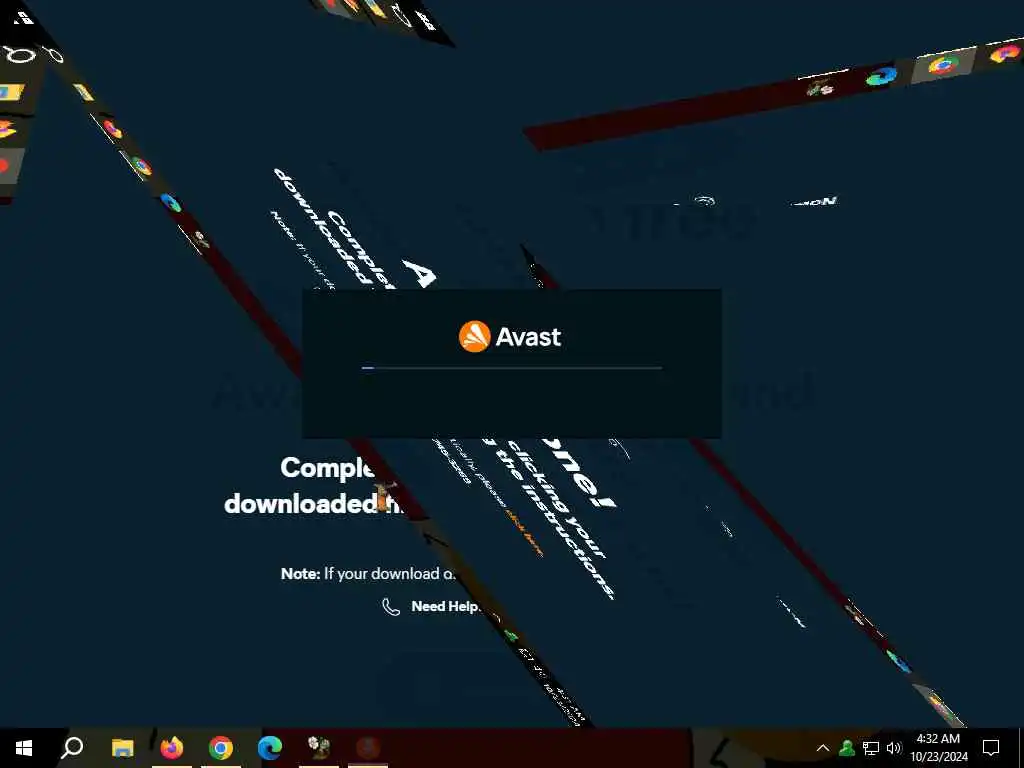Expand hidden system tray icons
Viewport: 1024px width, 768px height.
(x=823, y=748)
